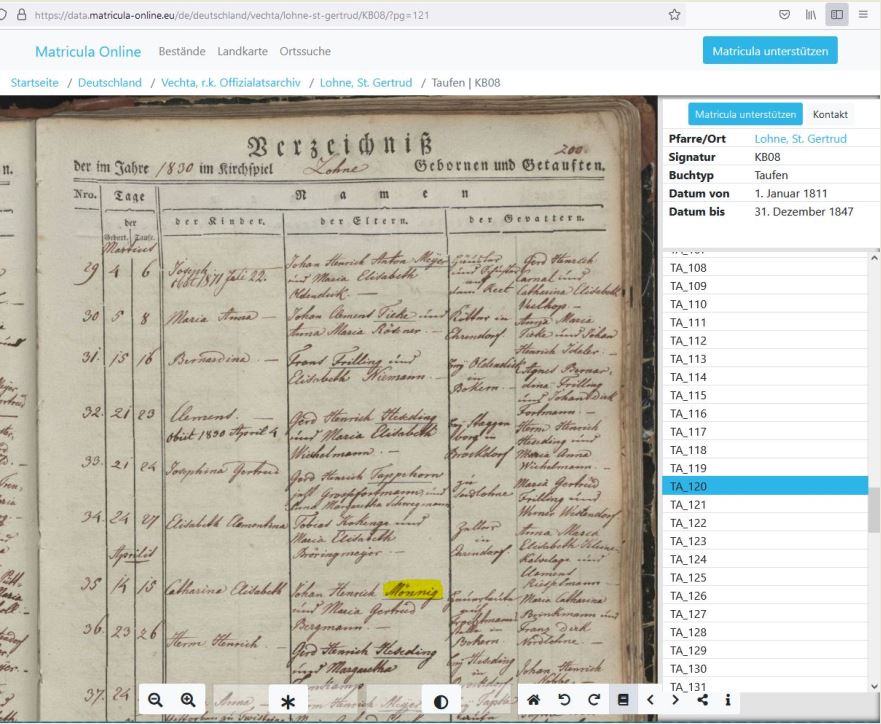This screenshot has height=724, width=881.
Task: Select page TA_124
Action: [x=765, y=559]
